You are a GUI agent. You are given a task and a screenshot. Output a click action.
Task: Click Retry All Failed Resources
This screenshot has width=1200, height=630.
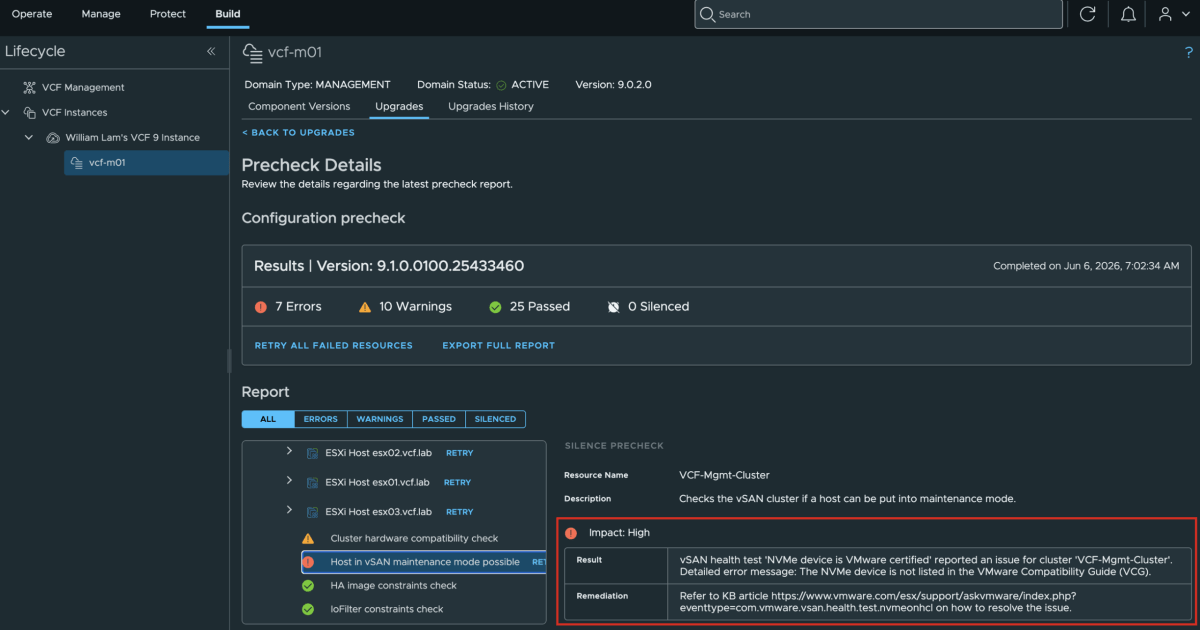(x=334, y=345)
